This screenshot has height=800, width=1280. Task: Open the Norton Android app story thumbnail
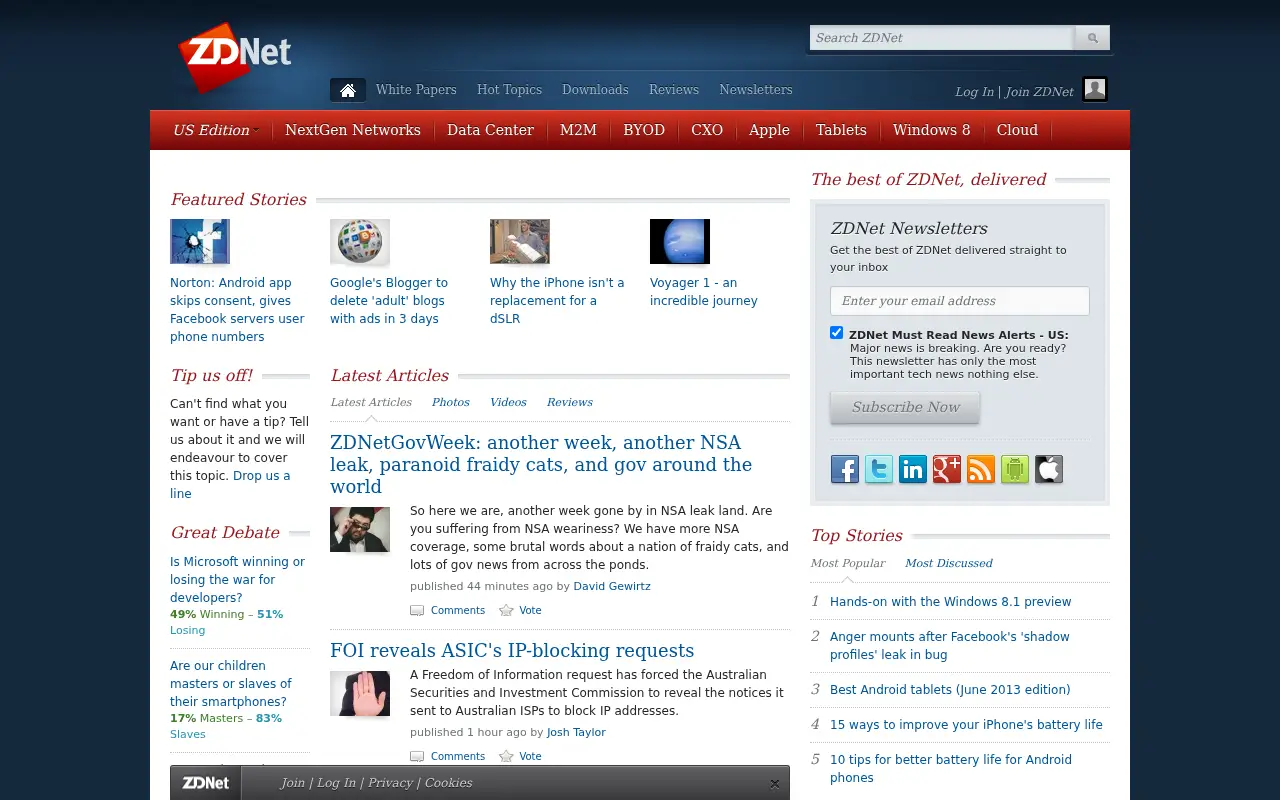click(200, 242)
